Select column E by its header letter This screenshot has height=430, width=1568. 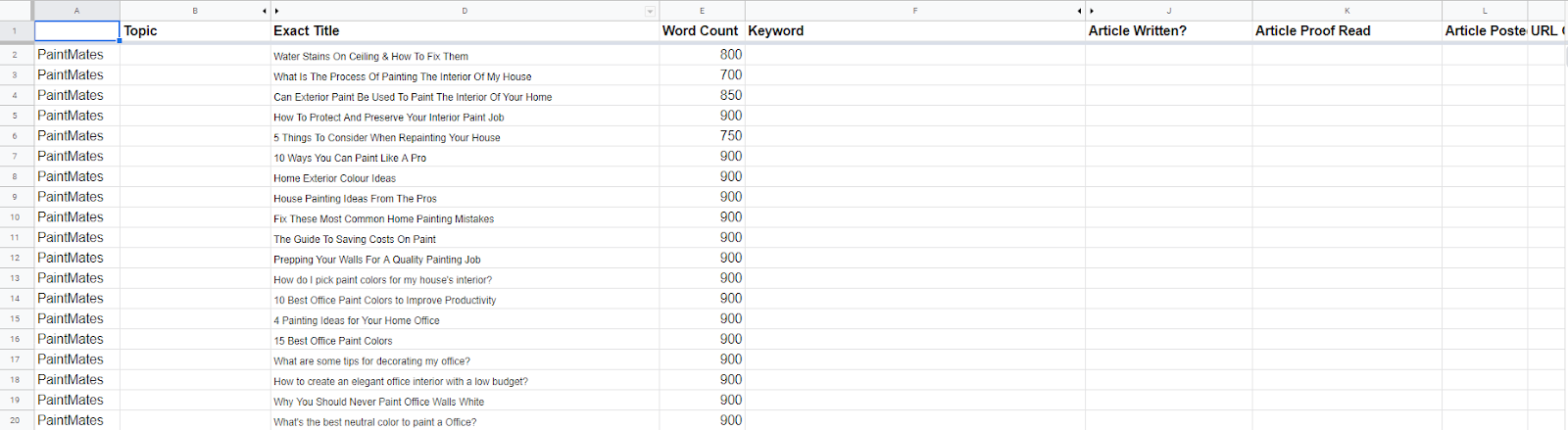click(x=702, y=11)
